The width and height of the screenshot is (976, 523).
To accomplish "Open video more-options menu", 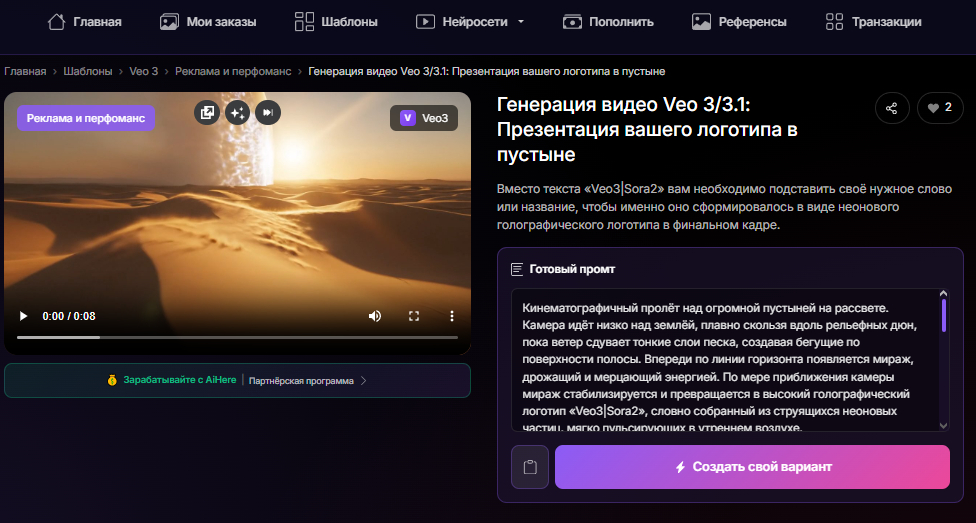I will pyautogui.click(x=452, y=316).
